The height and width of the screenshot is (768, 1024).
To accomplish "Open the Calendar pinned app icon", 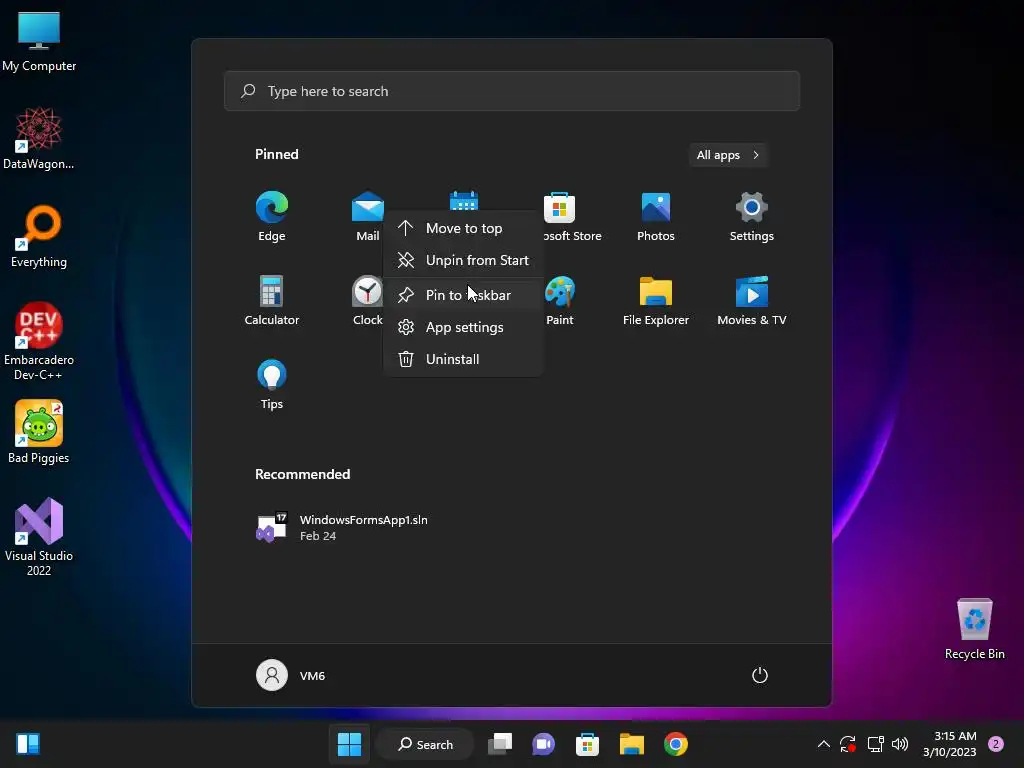I will pos(464,200).
